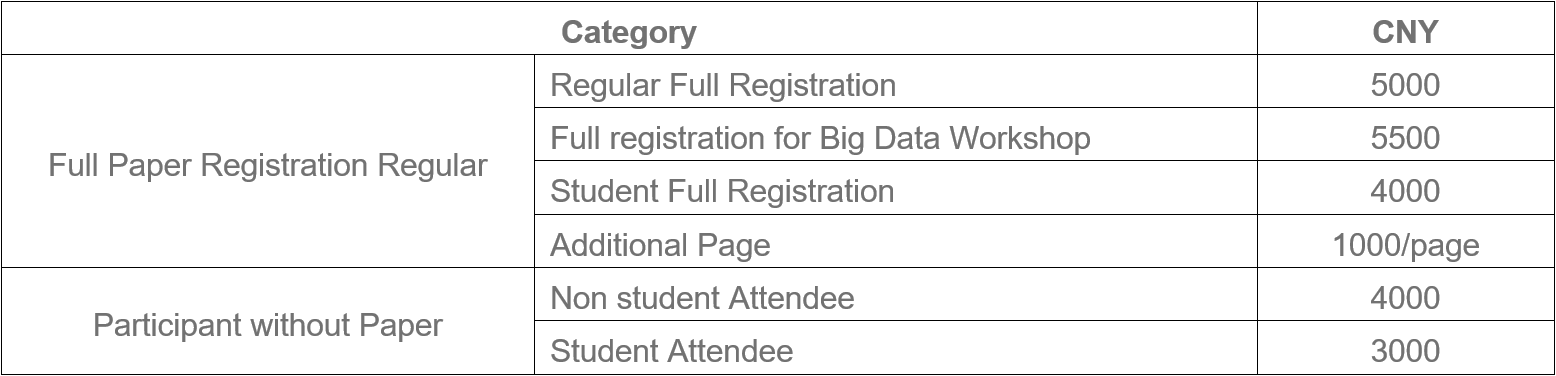Click the Additional Page row label
The width and height of the screenshot is (1556, 376).
click(660, 245)
